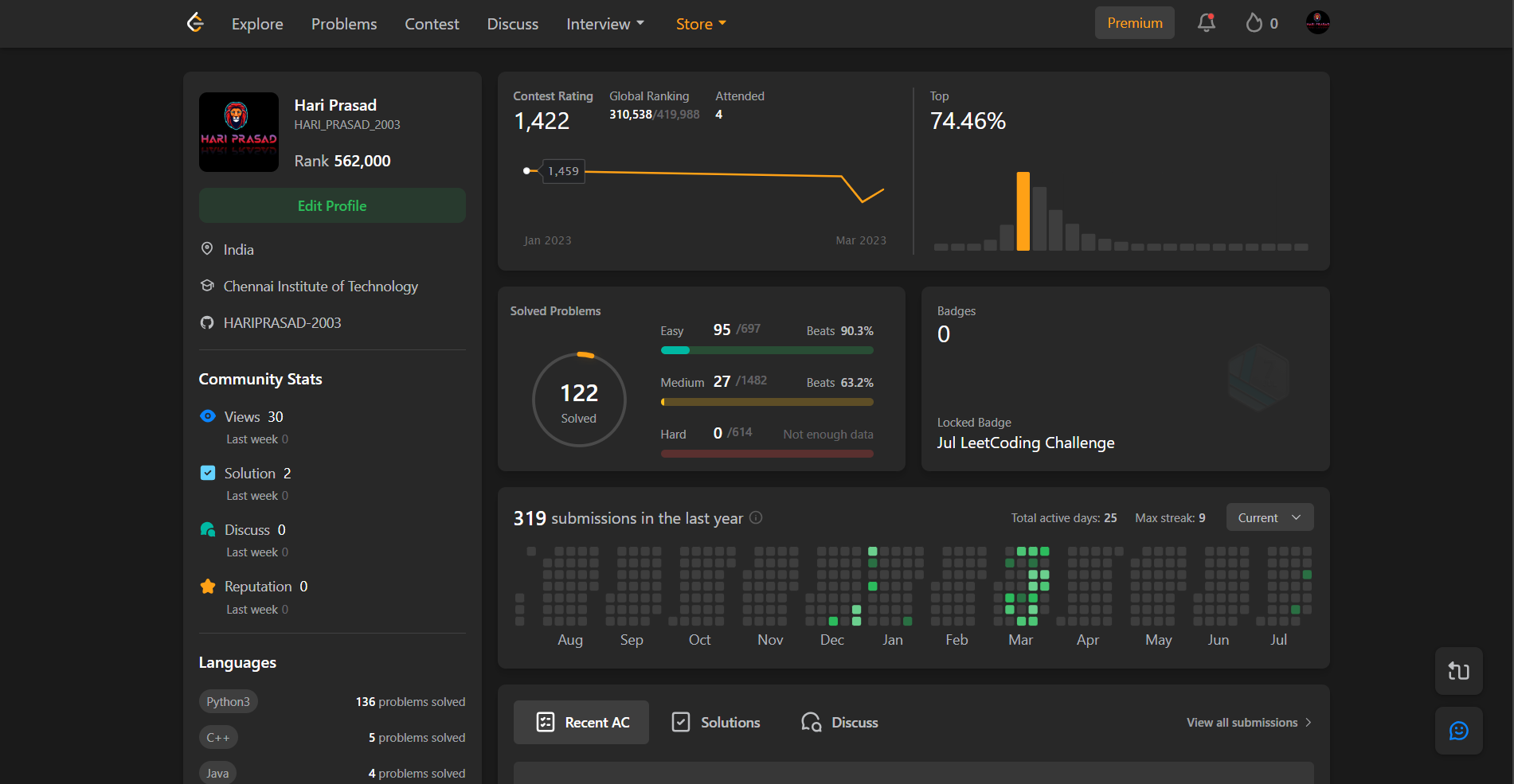Click the Global Ranking 310,538 value

point(631,115)
